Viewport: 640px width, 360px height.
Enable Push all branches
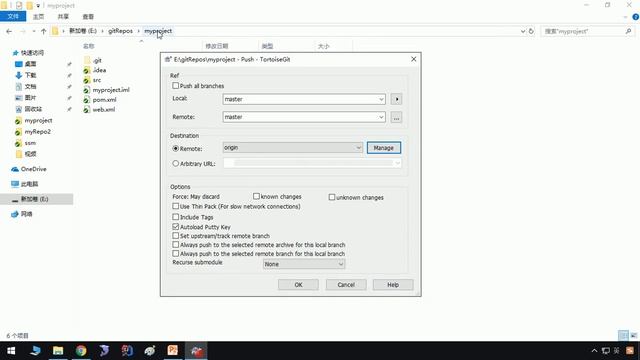pos(176,86)
